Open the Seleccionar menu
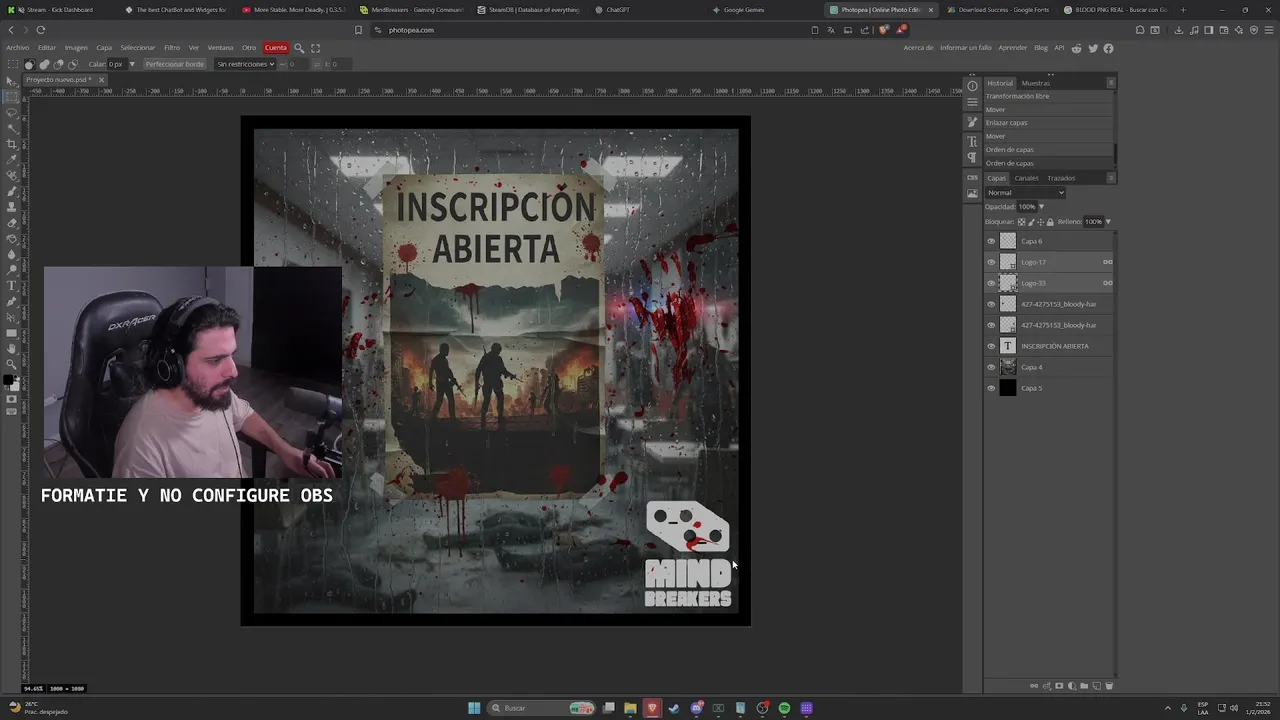 point(138,48)
